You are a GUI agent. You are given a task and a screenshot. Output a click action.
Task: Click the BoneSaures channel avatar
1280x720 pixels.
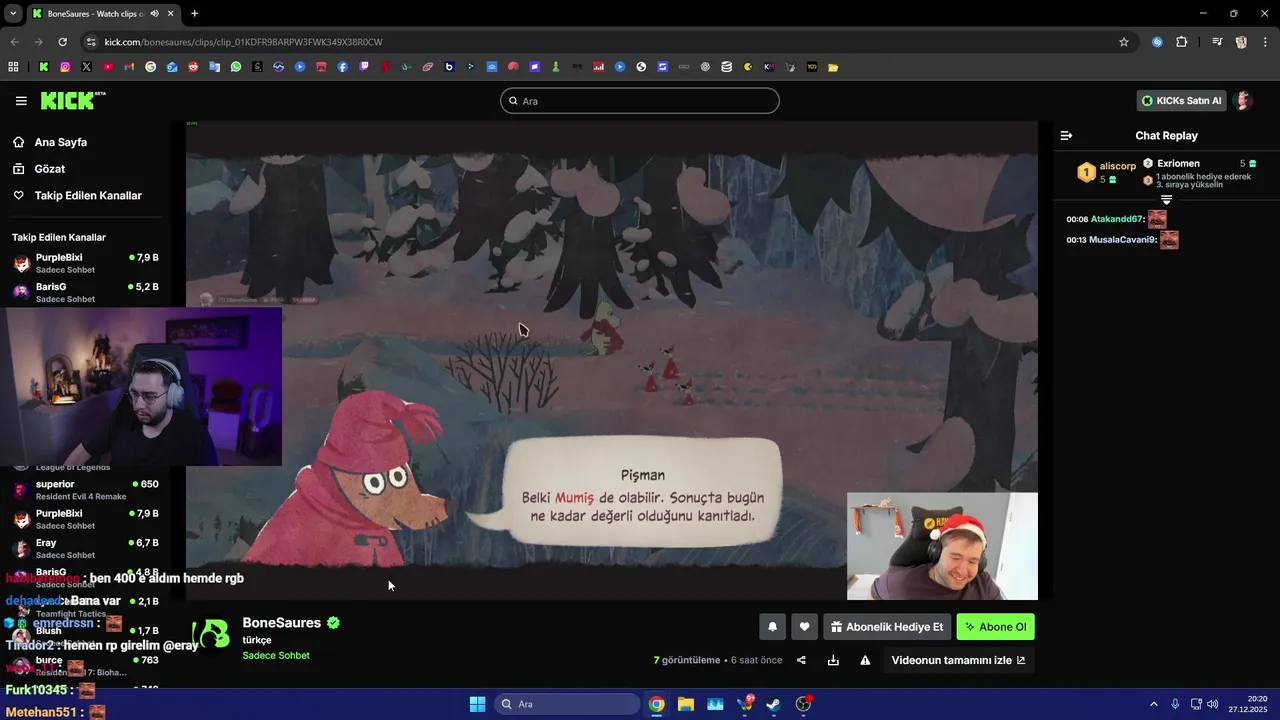point(211,635)
